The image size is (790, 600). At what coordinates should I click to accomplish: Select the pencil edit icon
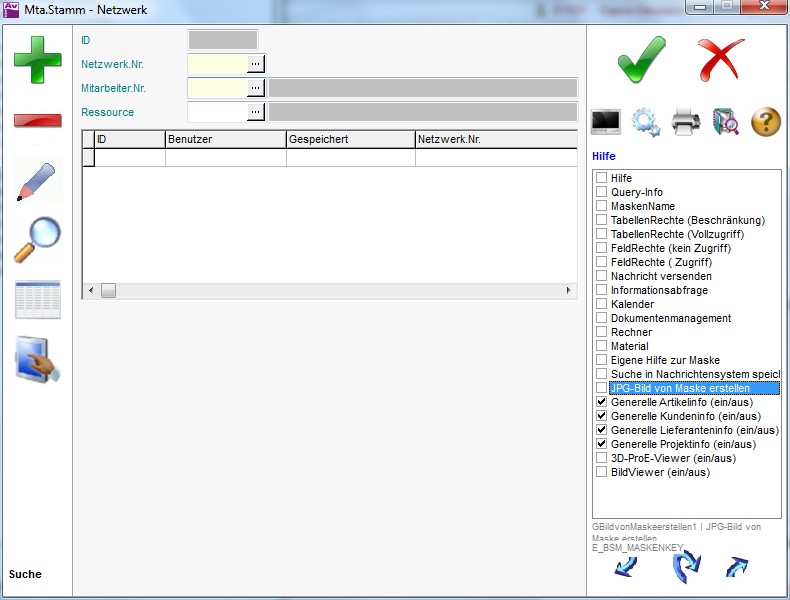(37, 181)
